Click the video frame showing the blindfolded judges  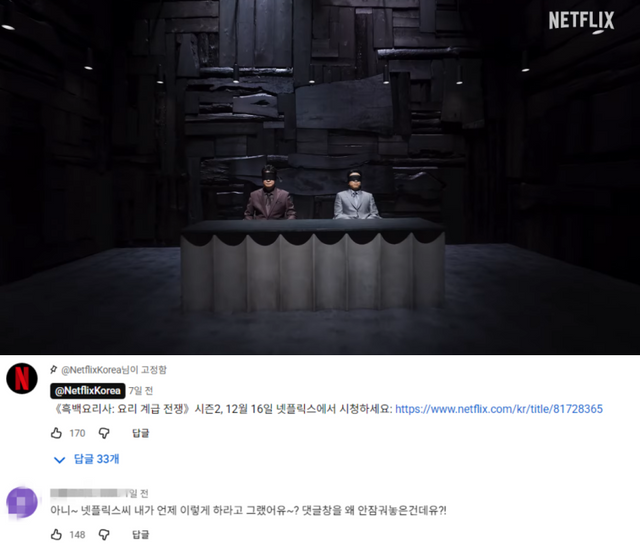(x=320, y=177)
